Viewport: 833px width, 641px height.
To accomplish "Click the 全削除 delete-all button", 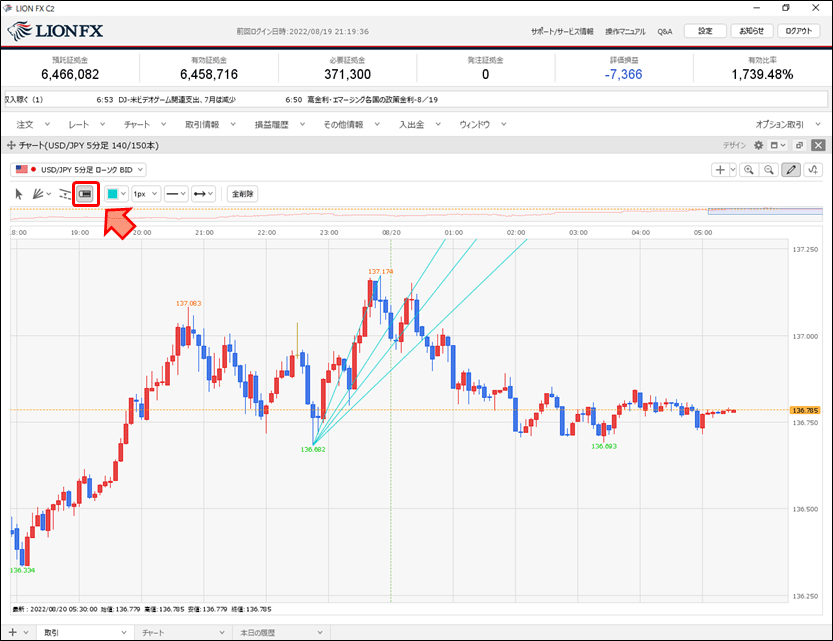I will pyautogui.click(x=242, y=194).
